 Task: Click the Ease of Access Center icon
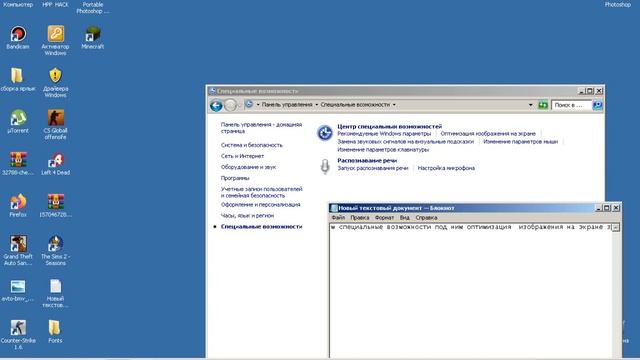[325, 133]
